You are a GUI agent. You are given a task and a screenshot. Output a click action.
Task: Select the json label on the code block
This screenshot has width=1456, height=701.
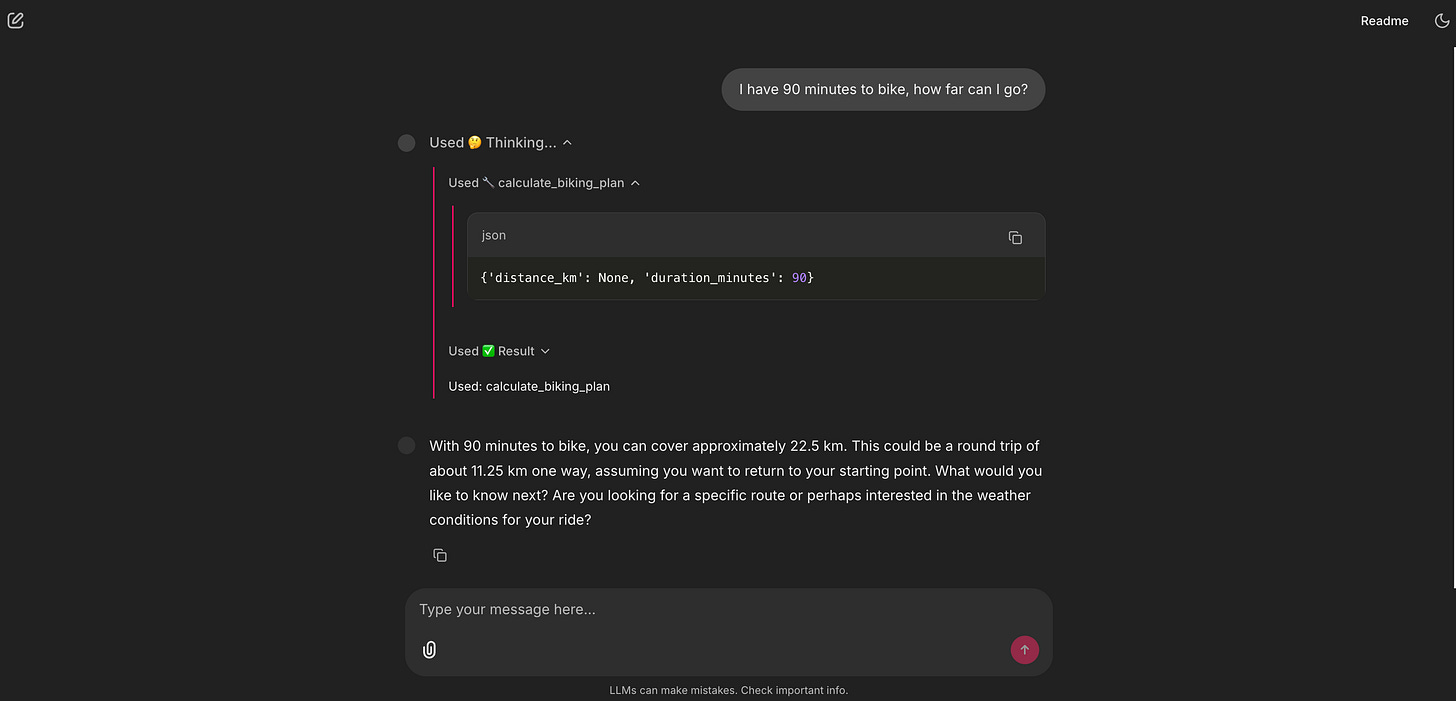[493, 235]
